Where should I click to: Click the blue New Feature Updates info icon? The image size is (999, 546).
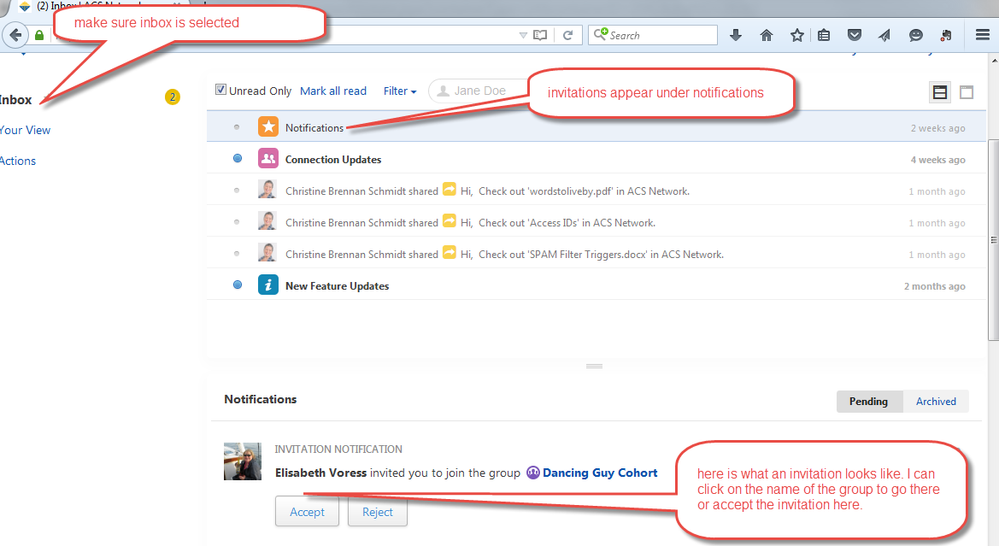(x=268, y=285)
